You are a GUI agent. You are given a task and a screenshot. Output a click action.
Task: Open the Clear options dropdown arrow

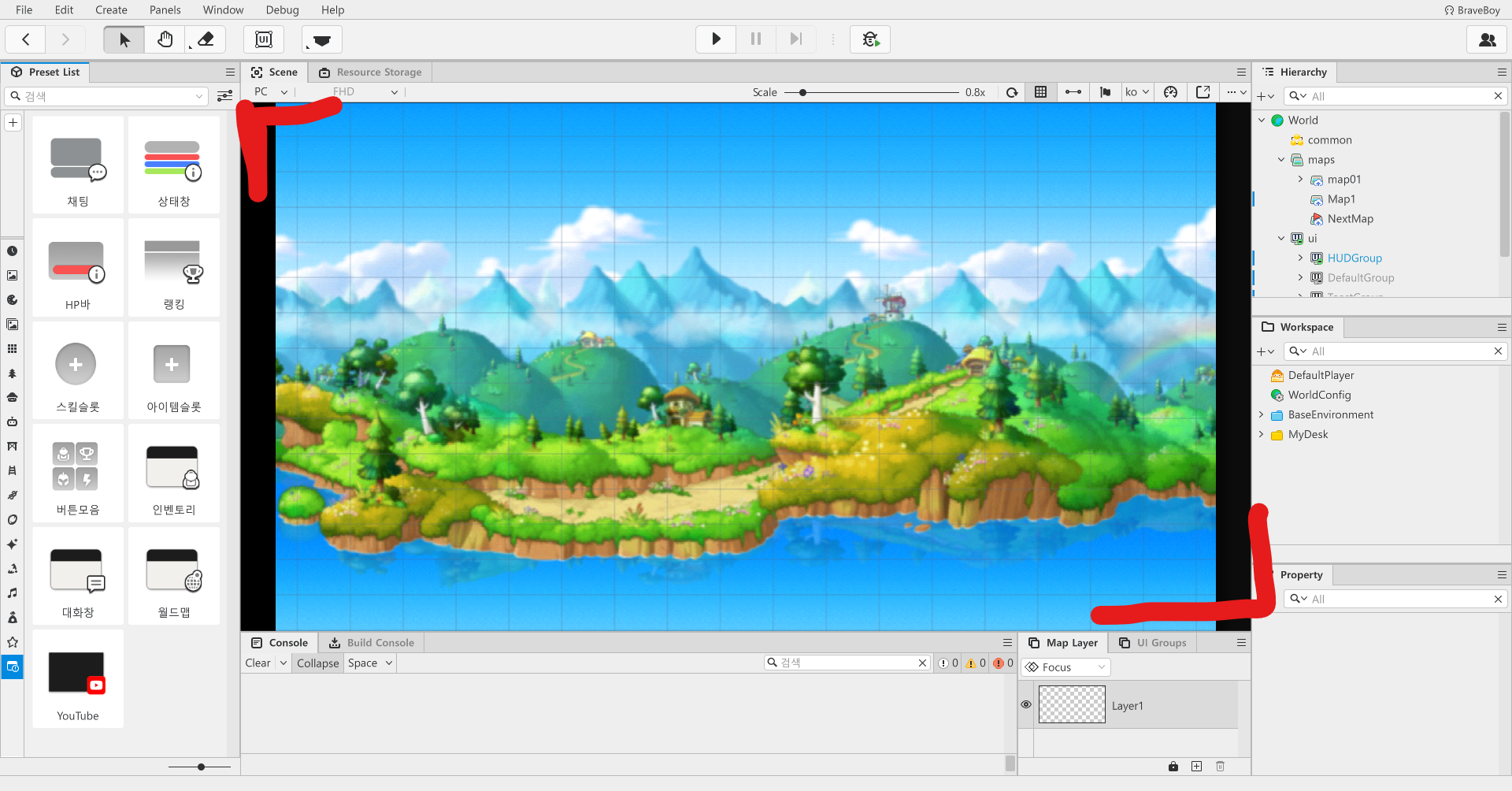(x=283, y=663)
